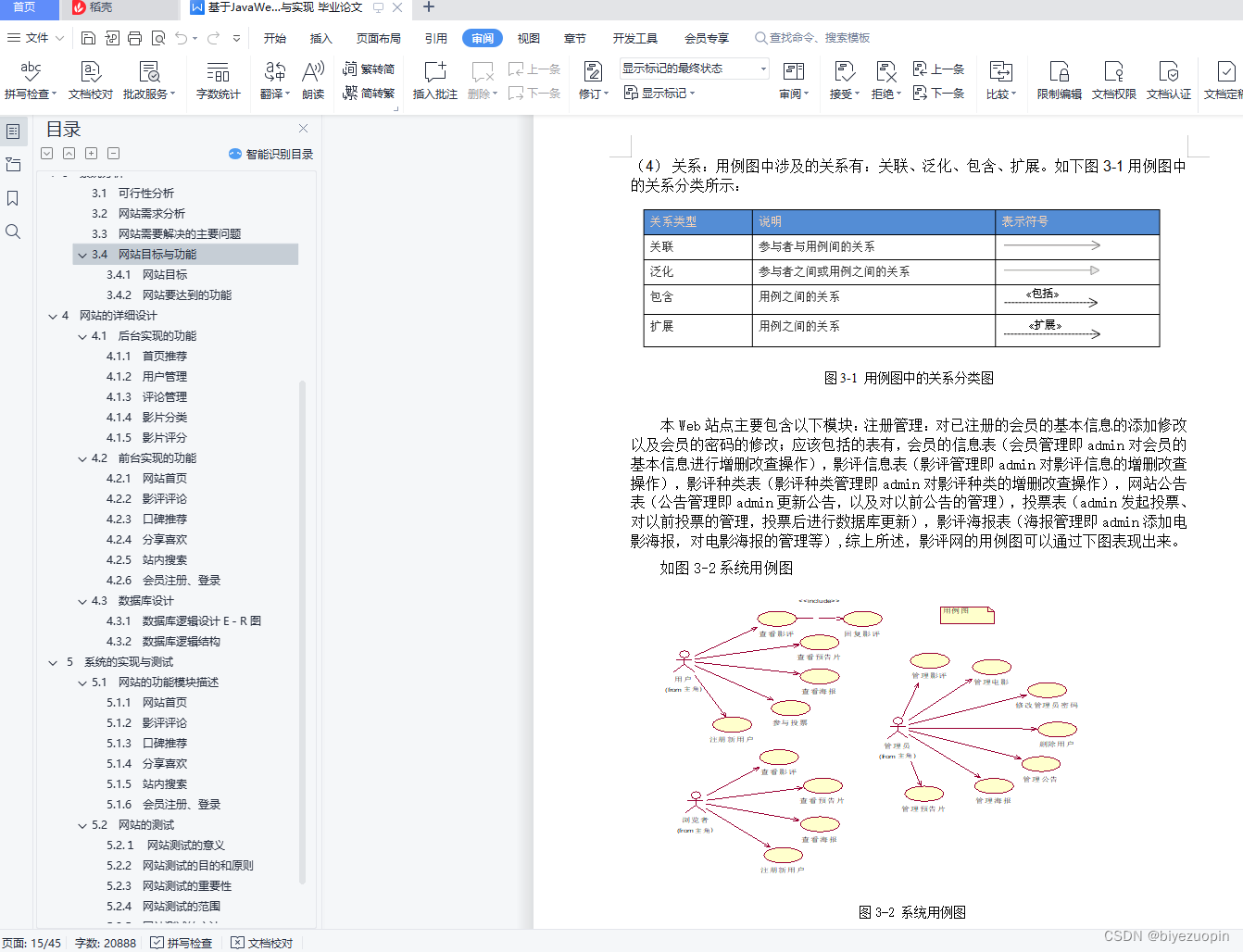1243x952 pixels.
Task: Open the show markup dropdown (显示标记)
Action: click(659, 93)
